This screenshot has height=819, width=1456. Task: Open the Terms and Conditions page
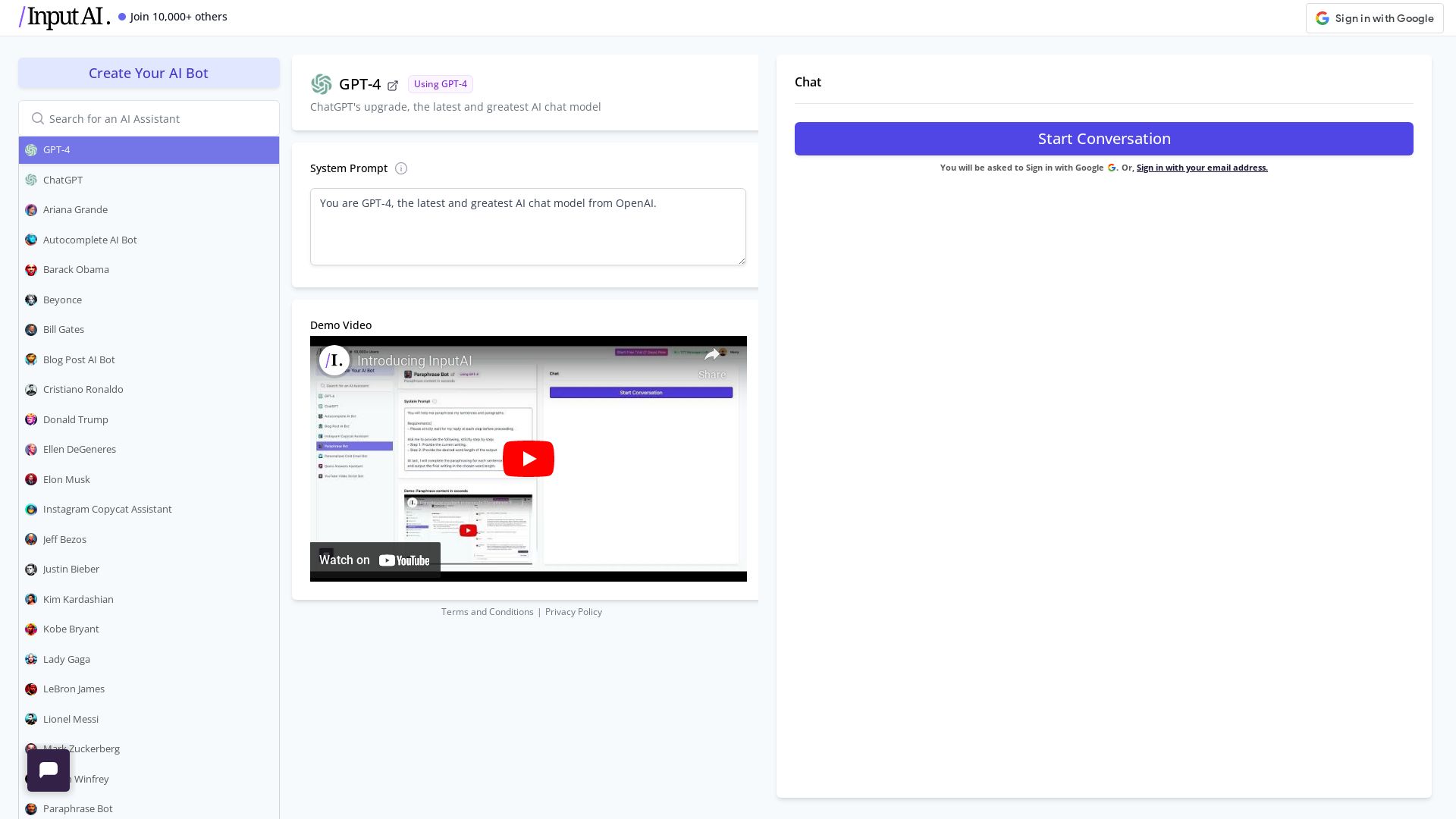[487, 611]
